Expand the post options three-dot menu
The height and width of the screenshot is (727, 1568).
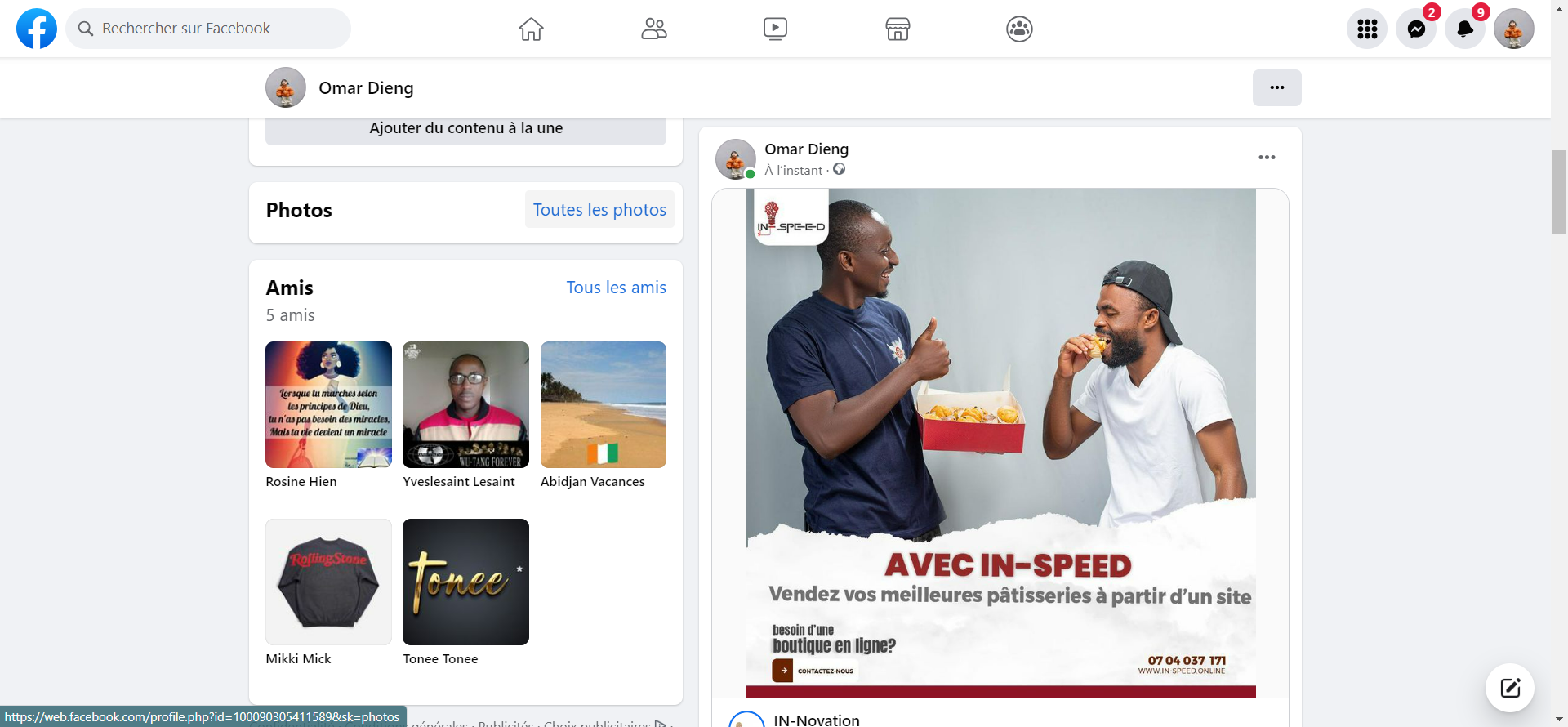coord(1267,158)
